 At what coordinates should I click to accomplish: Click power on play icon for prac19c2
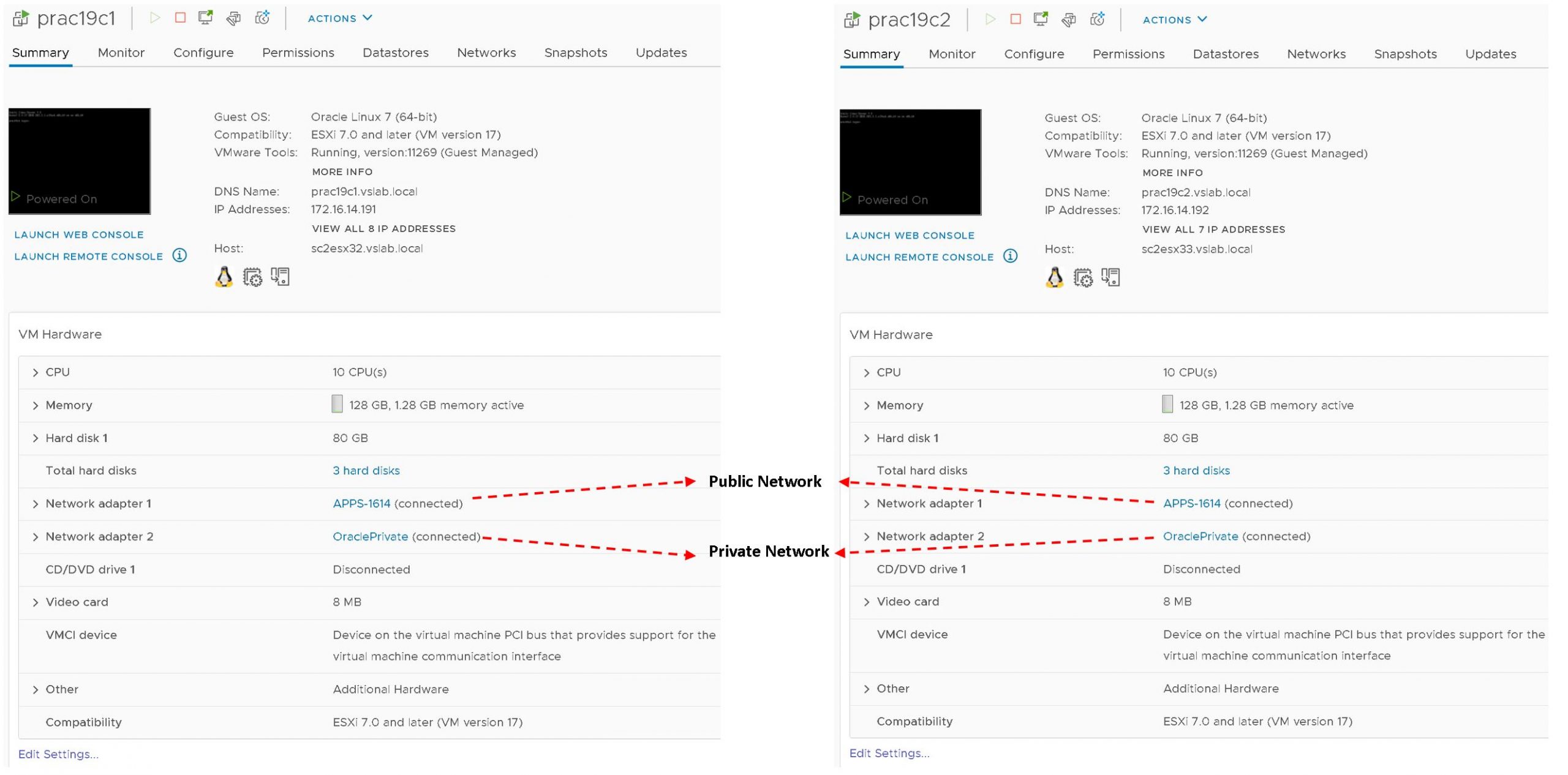[990, 19]
